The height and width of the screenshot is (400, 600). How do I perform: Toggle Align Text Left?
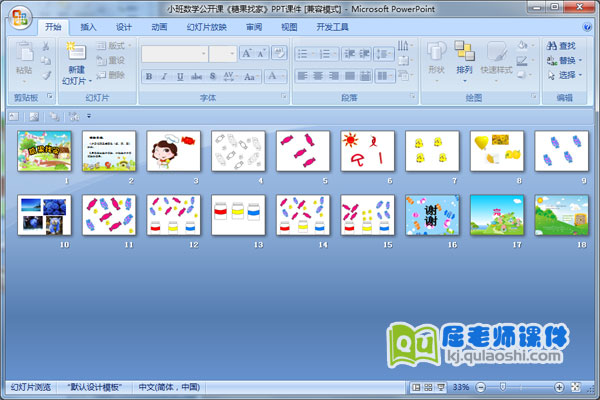302,76
